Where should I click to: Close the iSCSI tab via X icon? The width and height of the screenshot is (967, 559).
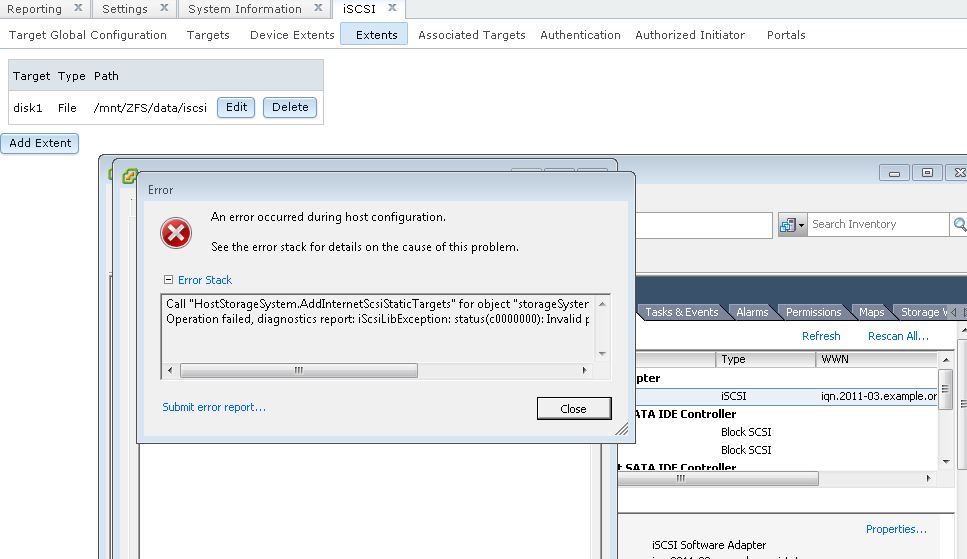(x=392, y=8)
